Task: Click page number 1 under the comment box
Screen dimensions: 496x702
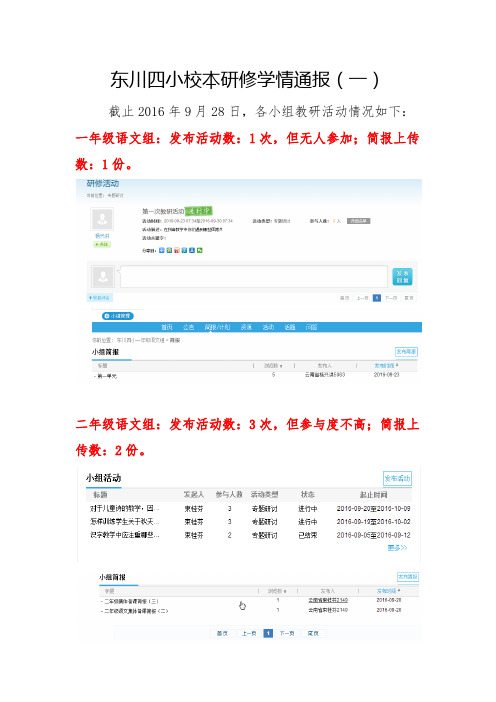Action: click(x=377, y=298)
